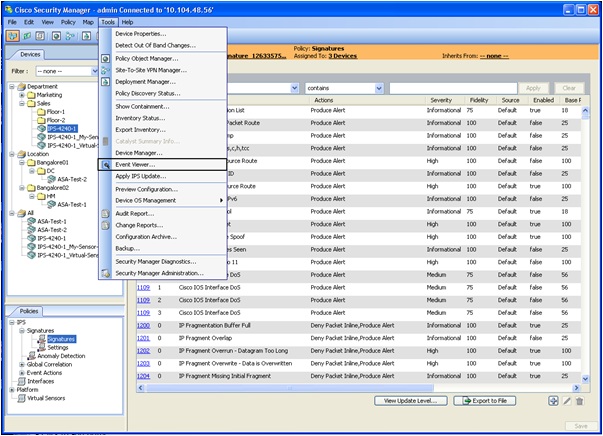Collapse the All devices group

pos(12,213)
